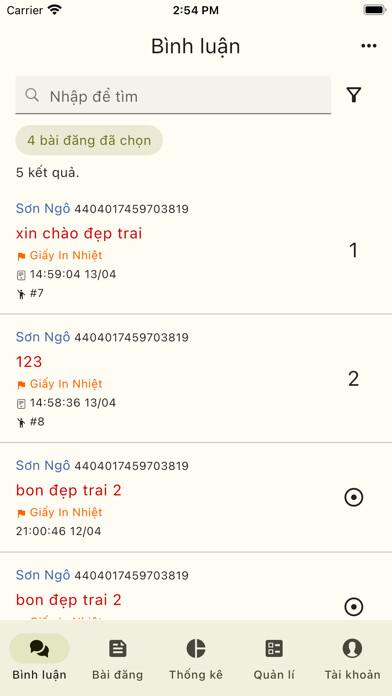
Task: Open the Thống kê pie chart icon
Action: 196,649
